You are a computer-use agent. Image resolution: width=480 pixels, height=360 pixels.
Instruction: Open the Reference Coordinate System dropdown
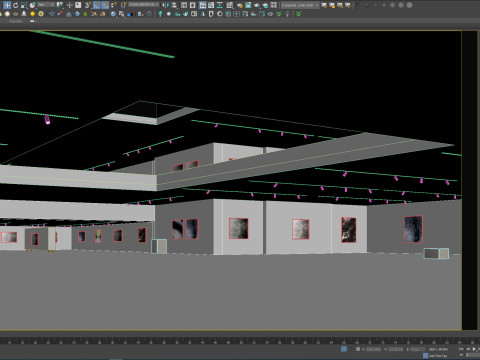click(x=46, y=5)
